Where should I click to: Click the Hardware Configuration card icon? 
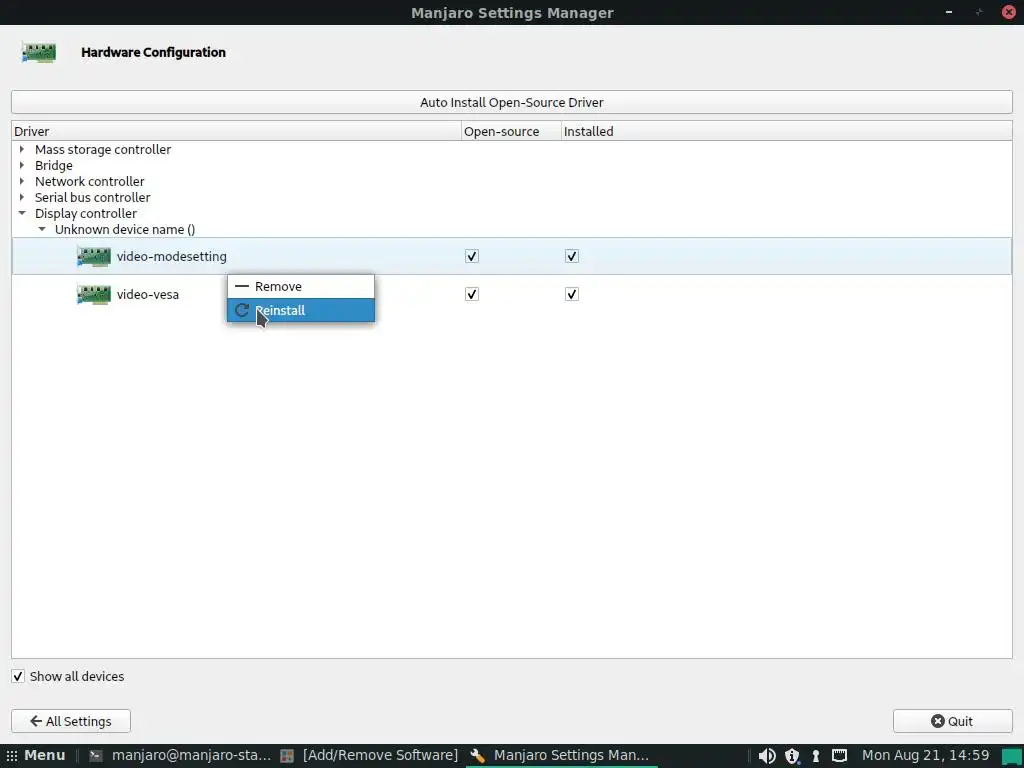39,52
